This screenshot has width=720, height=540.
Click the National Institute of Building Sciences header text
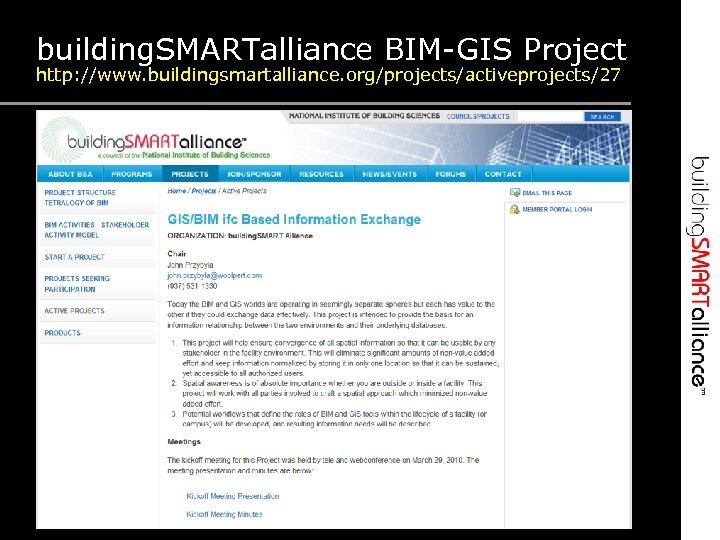click(x=365, y=116)
